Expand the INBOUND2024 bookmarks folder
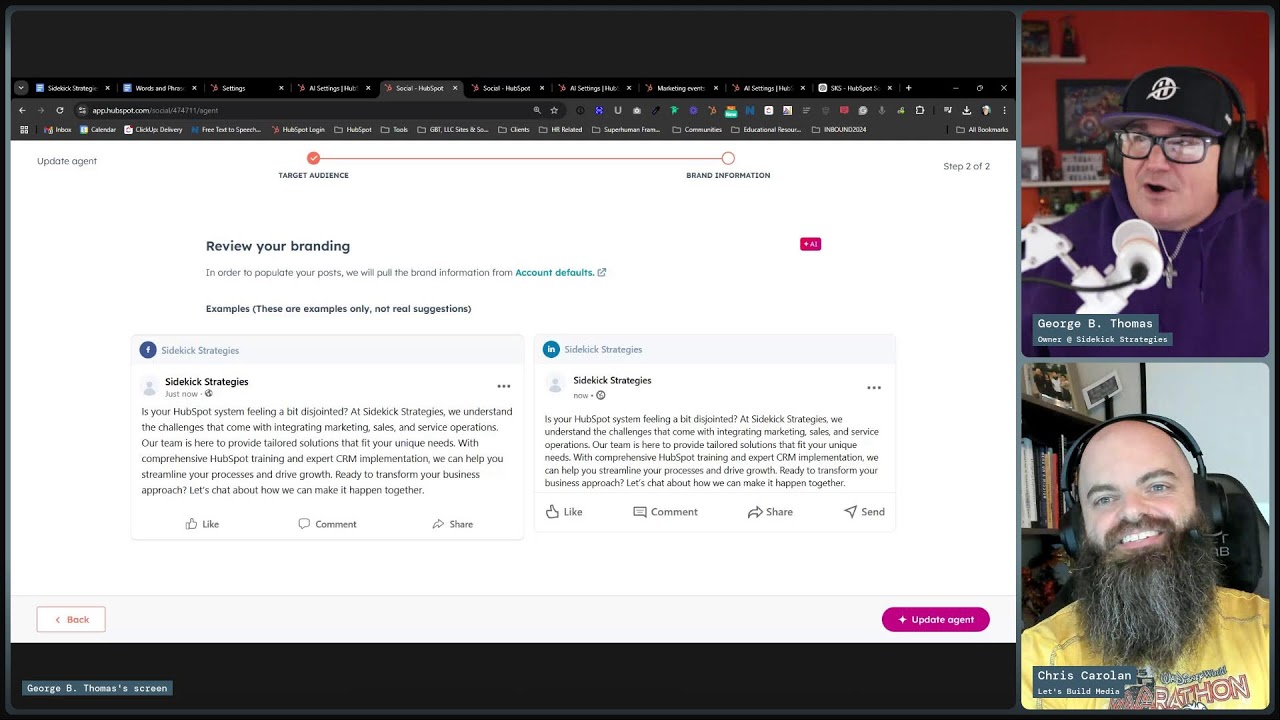 click(839, 129)
